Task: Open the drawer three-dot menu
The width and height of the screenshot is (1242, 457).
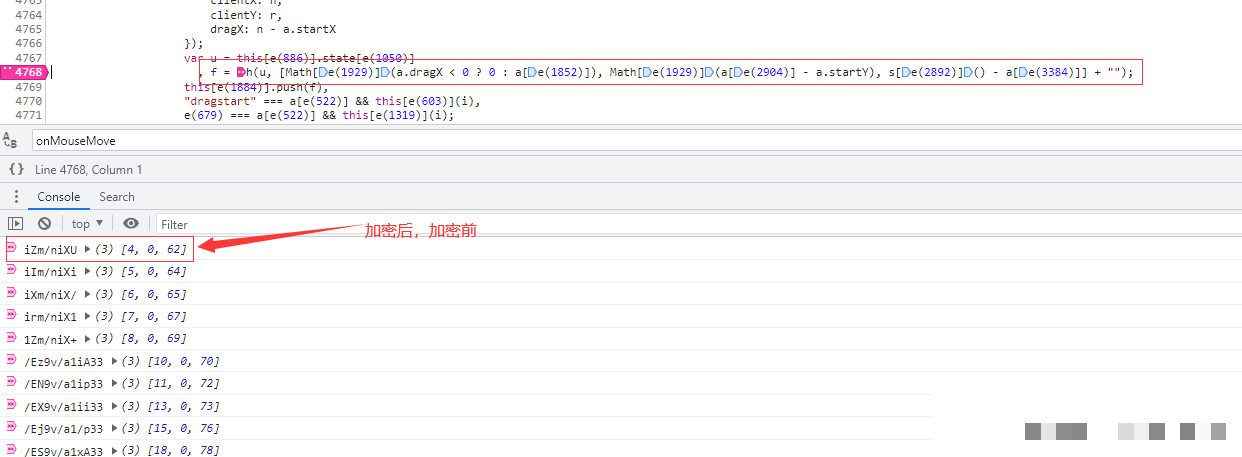Action: pyautogui.click(x=15, y=197)
